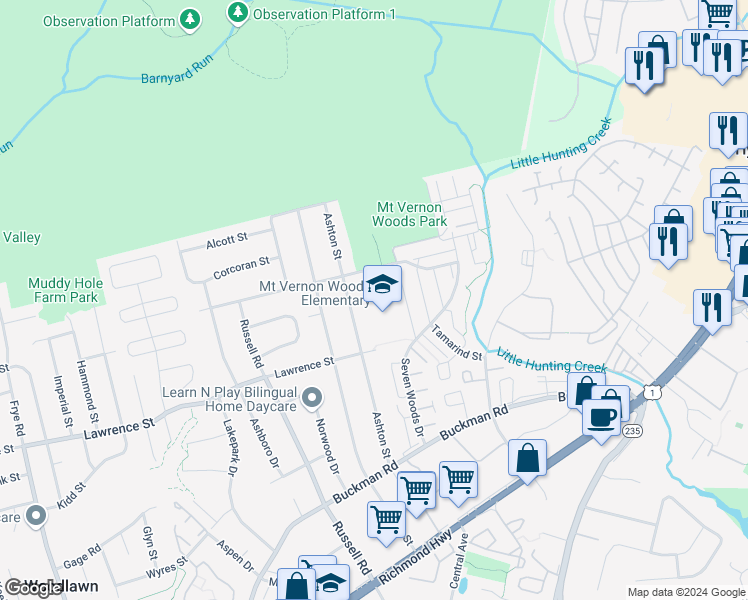Click shopping bag marker behind restaurant near Woods Park
This screenshot has width=748, height=600.
[674, 217]
